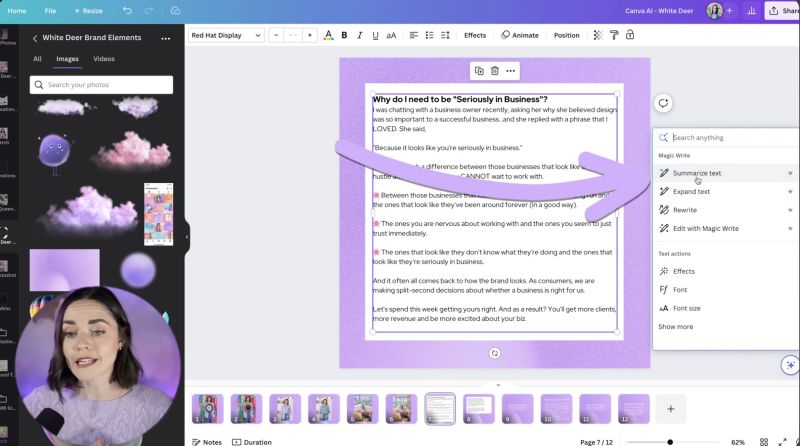Open line spacing options
The image size is (800, 446).
445,35
